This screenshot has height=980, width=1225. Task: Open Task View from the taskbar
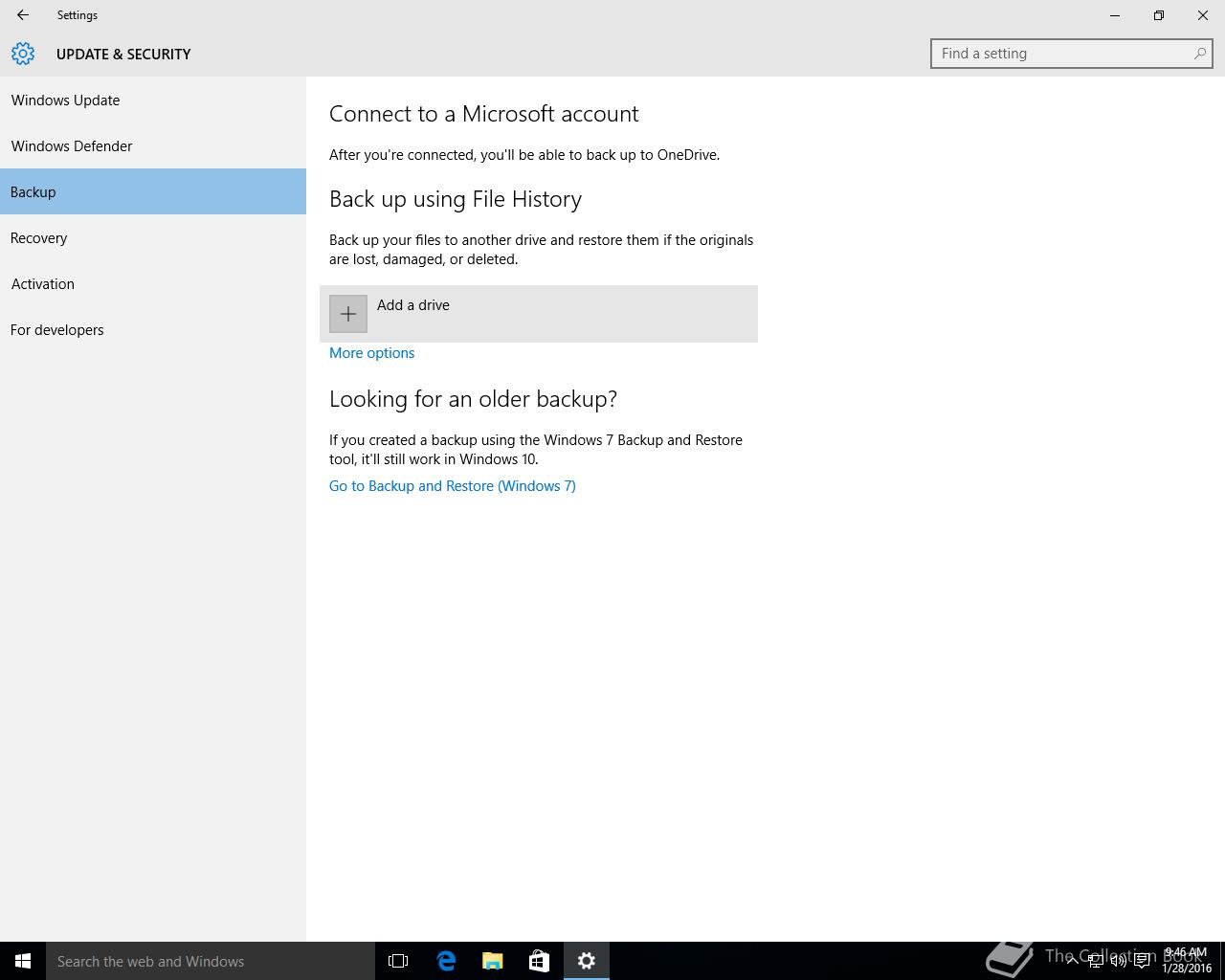point(398,961)
